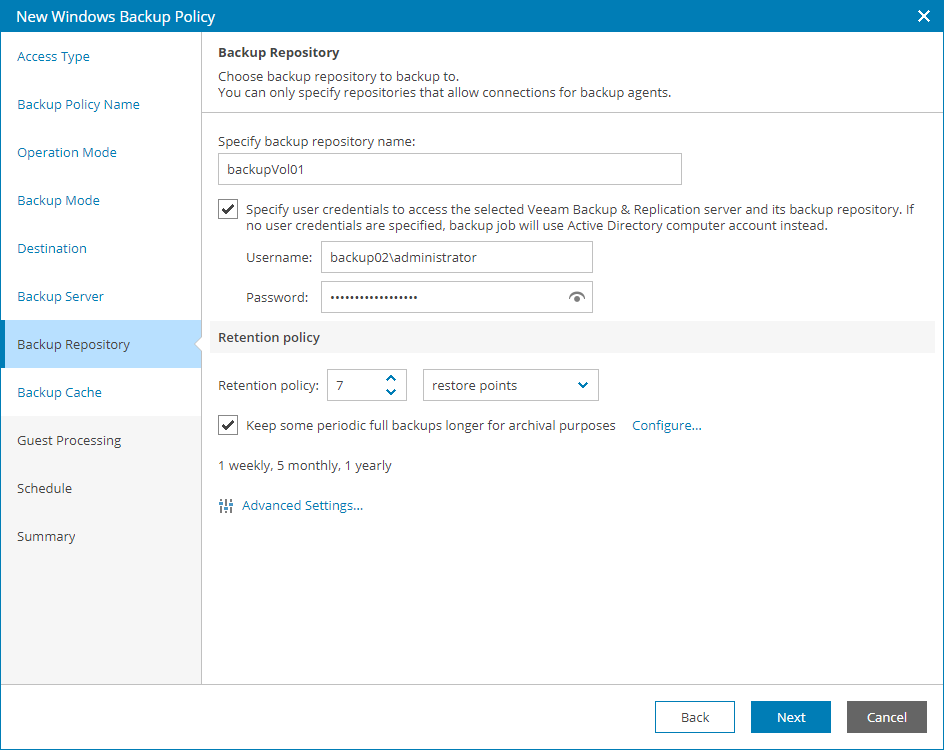Viewport: 944px width, 750px height.
Task: Click the Configure link for archival backups
Action: click(x=666, y=425)
